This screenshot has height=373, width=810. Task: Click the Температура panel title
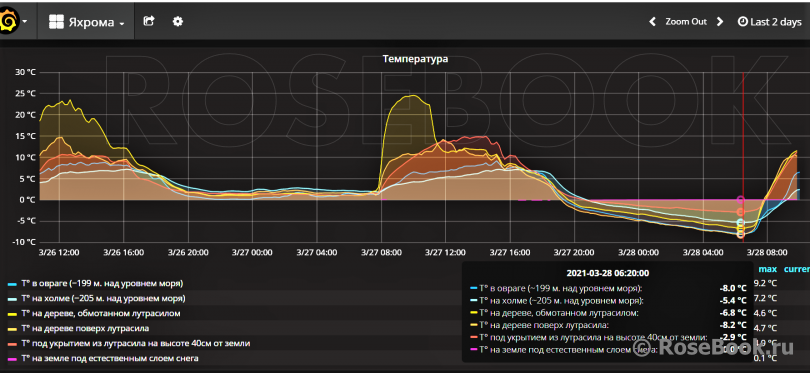pyautogui.click(x=415, y=59)
